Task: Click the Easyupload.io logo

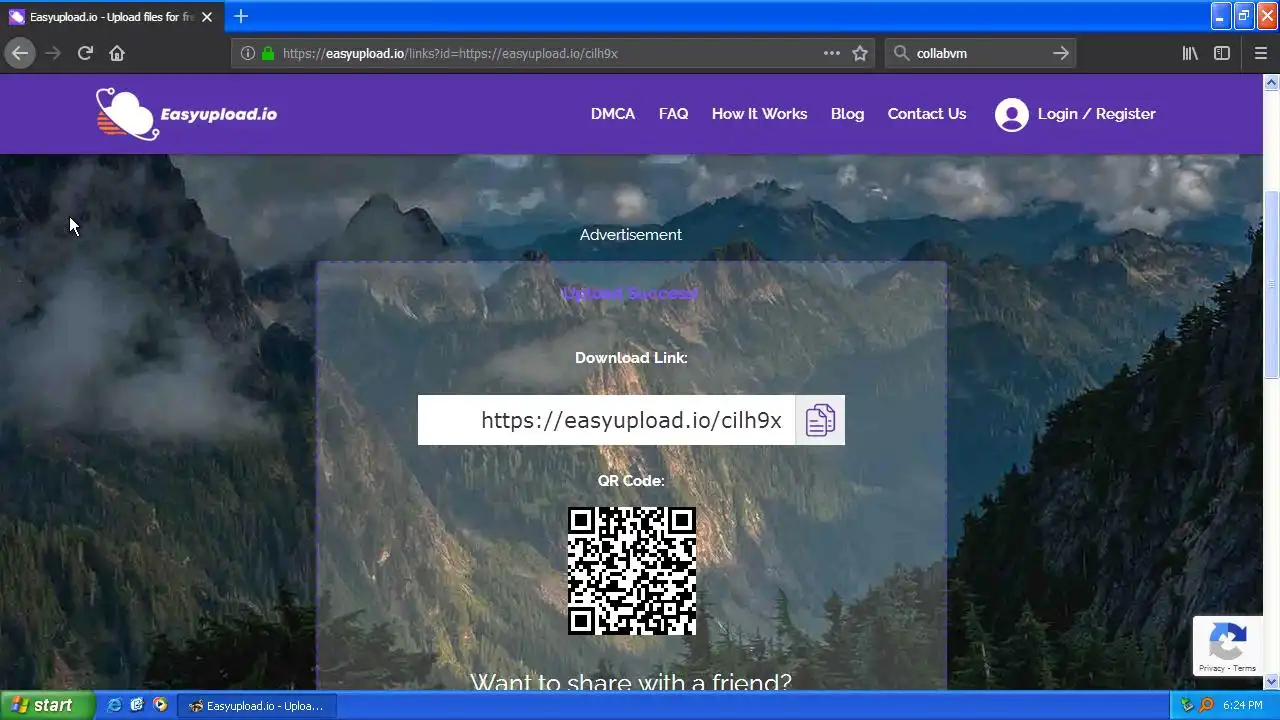Action: 187,113
